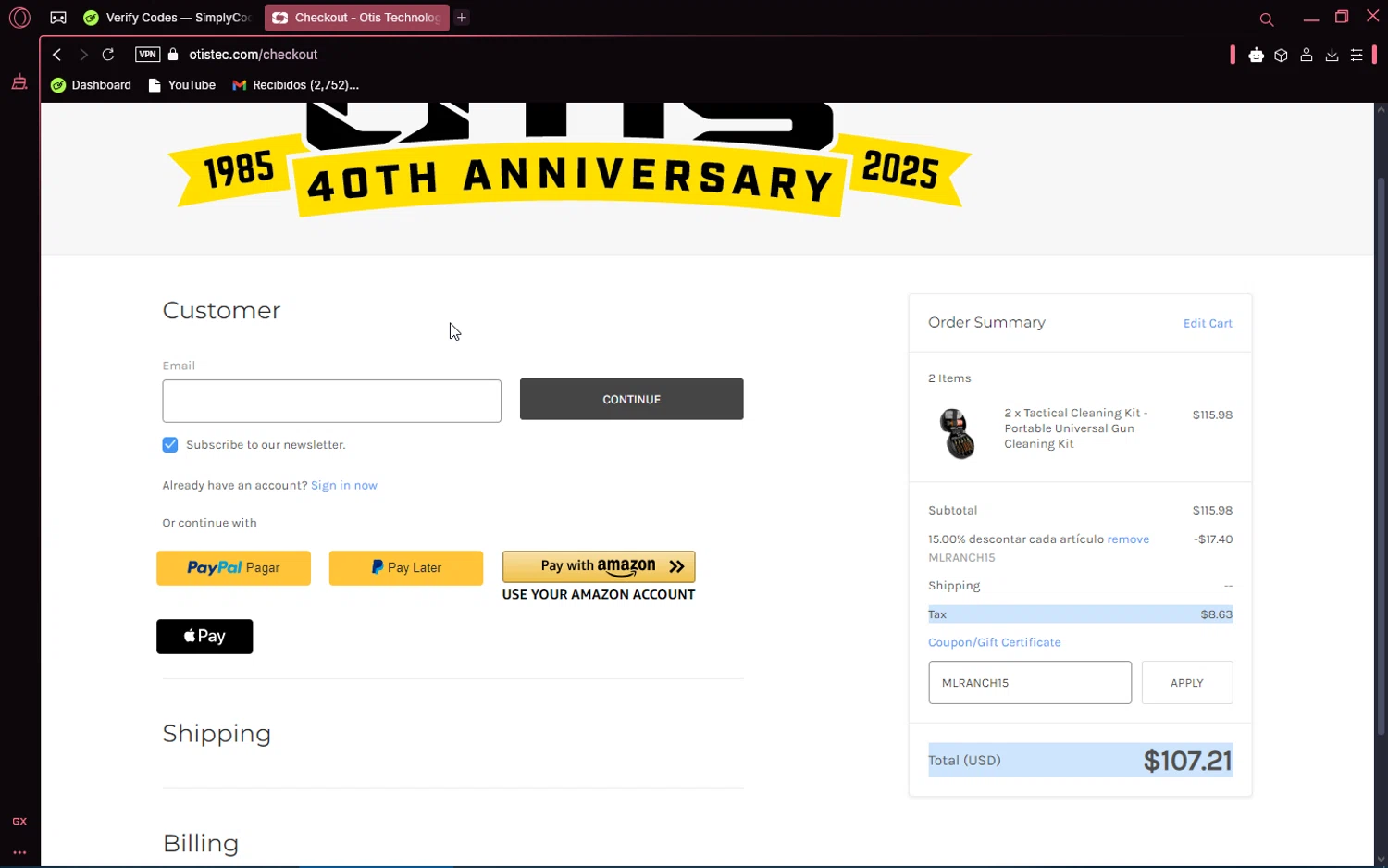Reload the checkout page
The width and height of the screenshot is (1388, 868).
coord(108,55)
